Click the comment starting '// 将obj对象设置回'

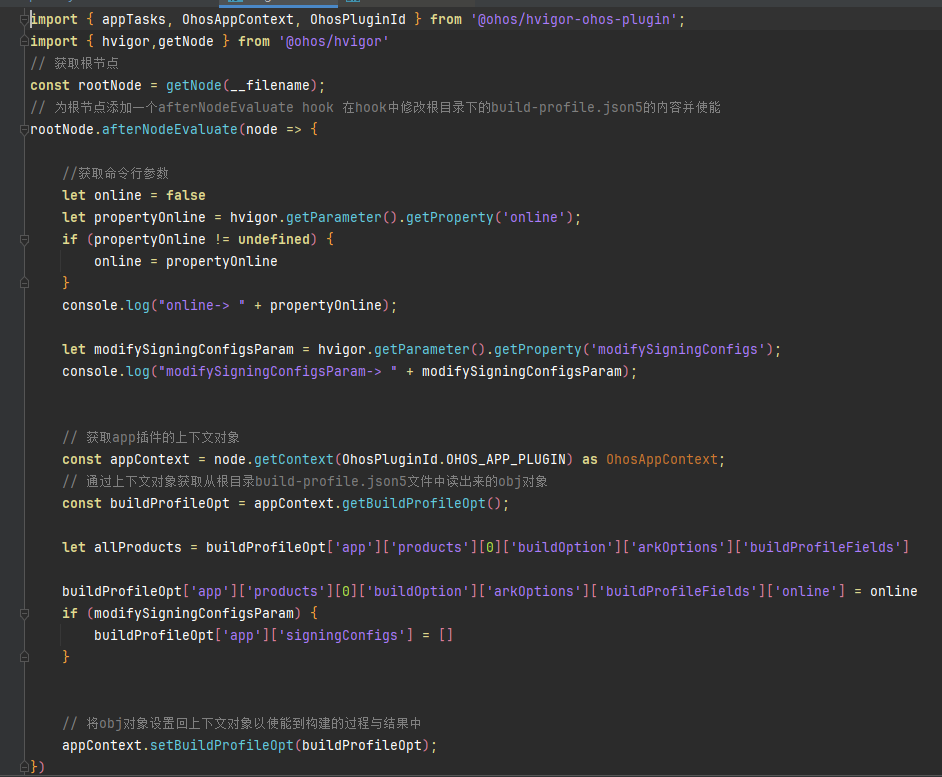tap(242, 723)
